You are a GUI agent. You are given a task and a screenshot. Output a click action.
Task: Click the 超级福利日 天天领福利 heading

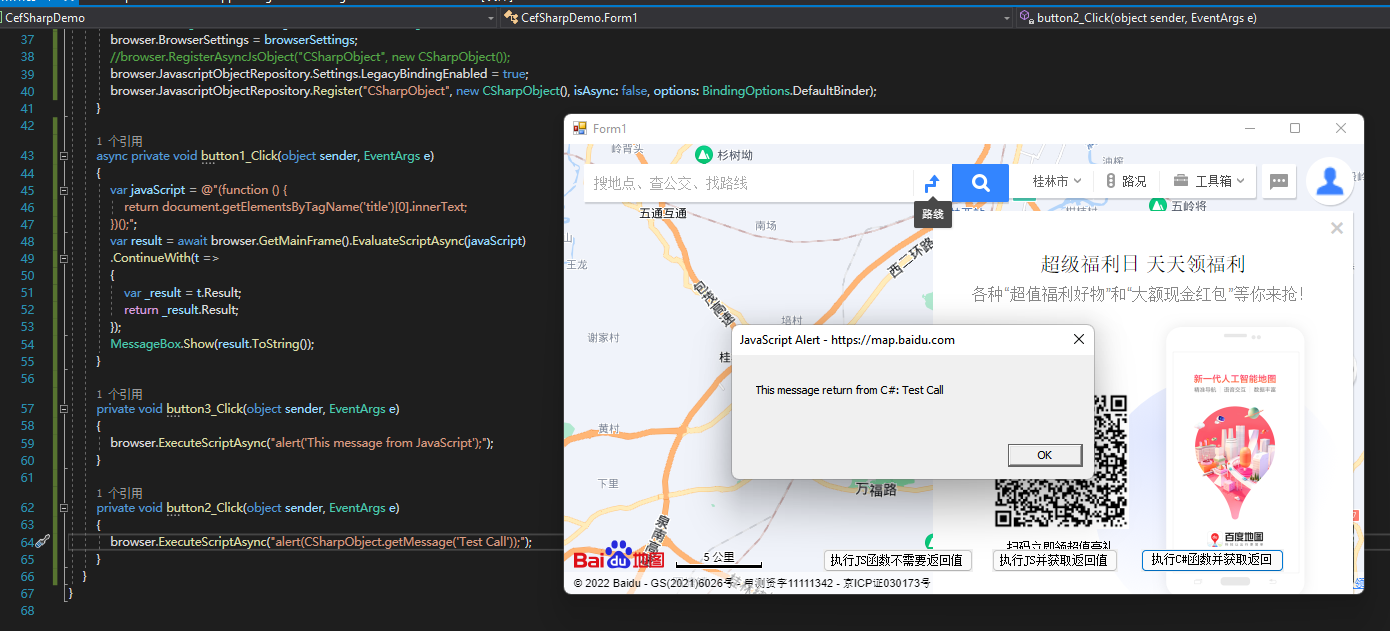(x=1142, y=264)
